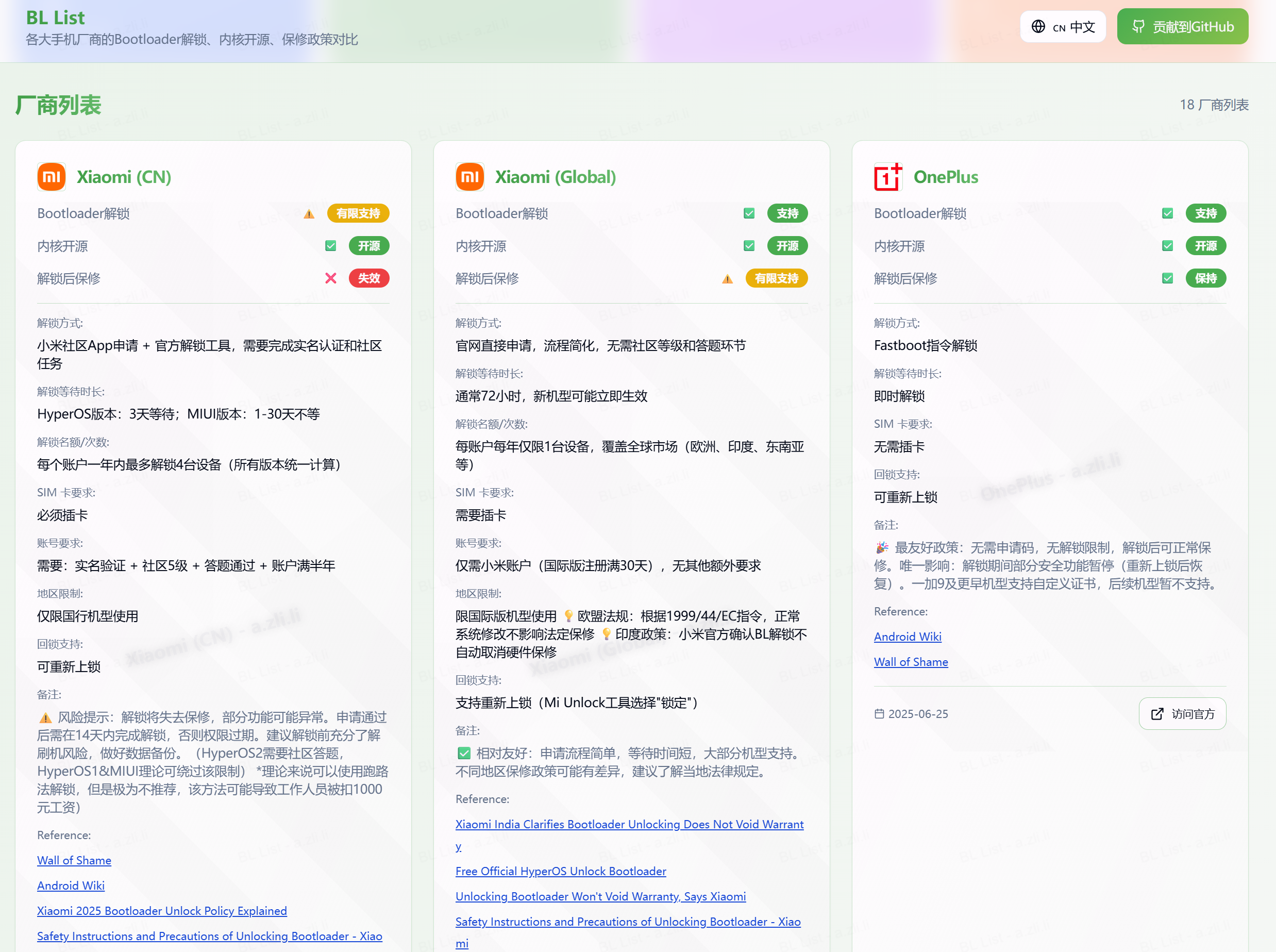This screenshot has width=1276, height=952.
Task: Click the globe icon in language switcher
Action: click(x=1038, y=26)
